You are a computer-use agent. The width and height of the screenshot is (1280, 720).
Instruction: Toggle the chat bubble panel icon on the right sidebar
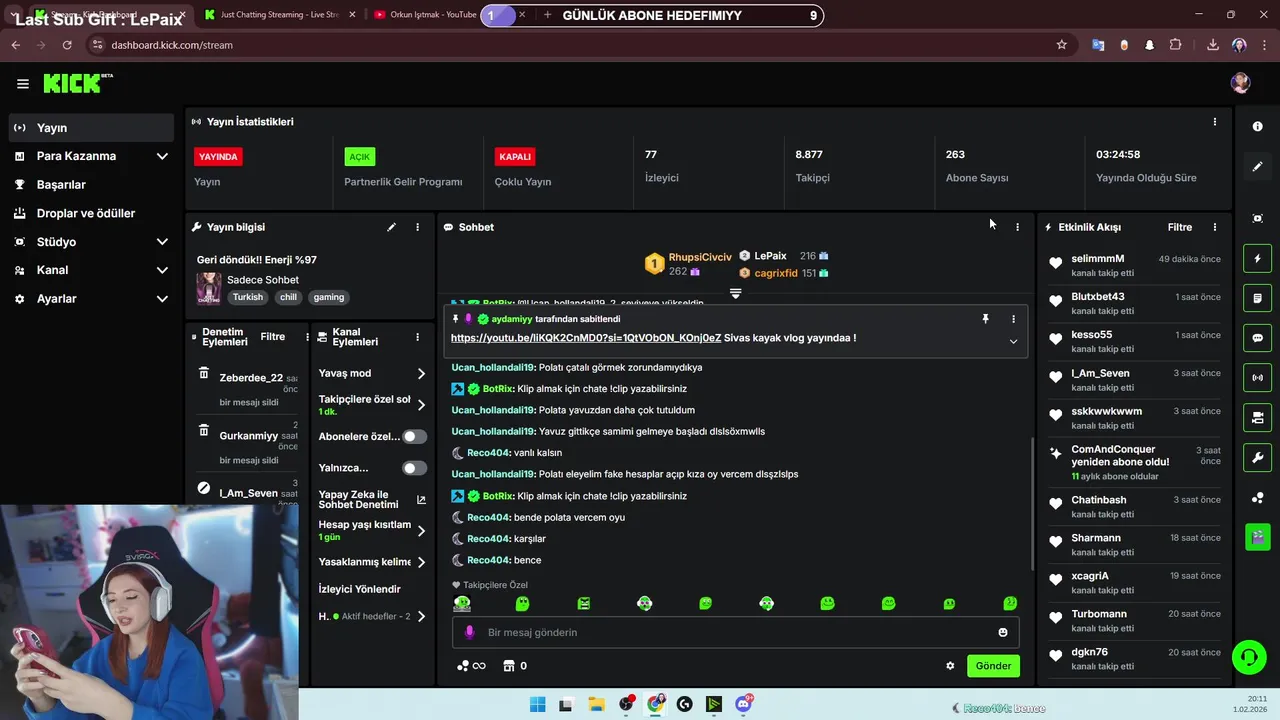point(1257,338)
